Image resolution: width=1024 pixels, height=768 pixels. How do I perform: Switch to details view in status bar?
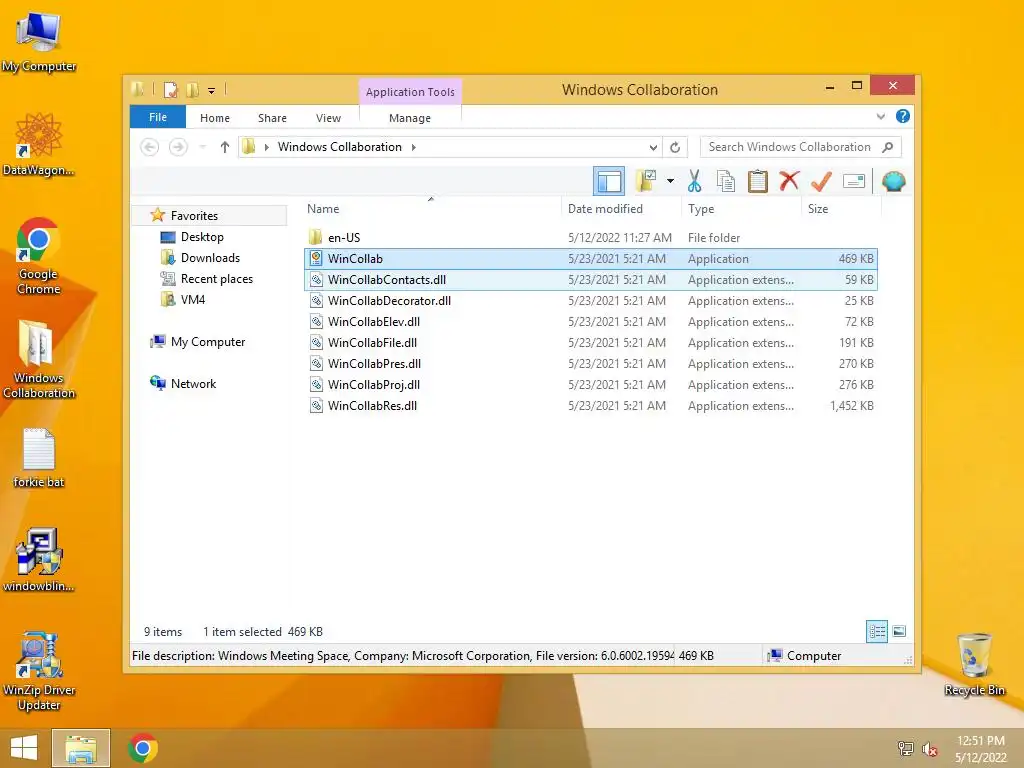[x=876, y=631]
